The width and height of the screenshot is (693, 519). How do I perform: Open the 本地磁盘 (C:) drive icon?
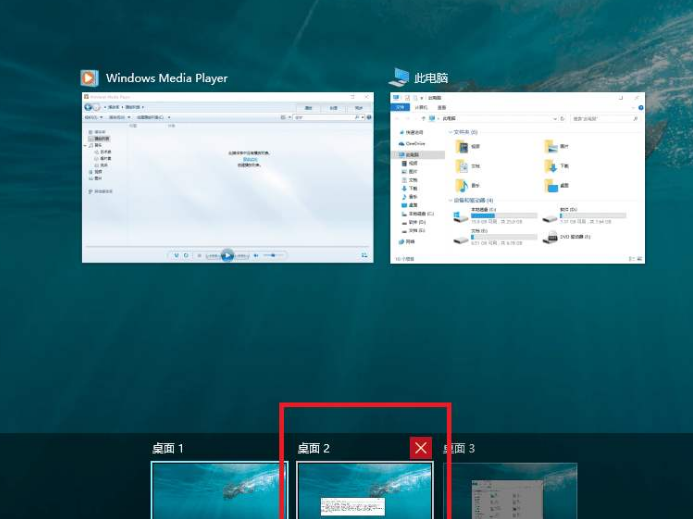460,216
